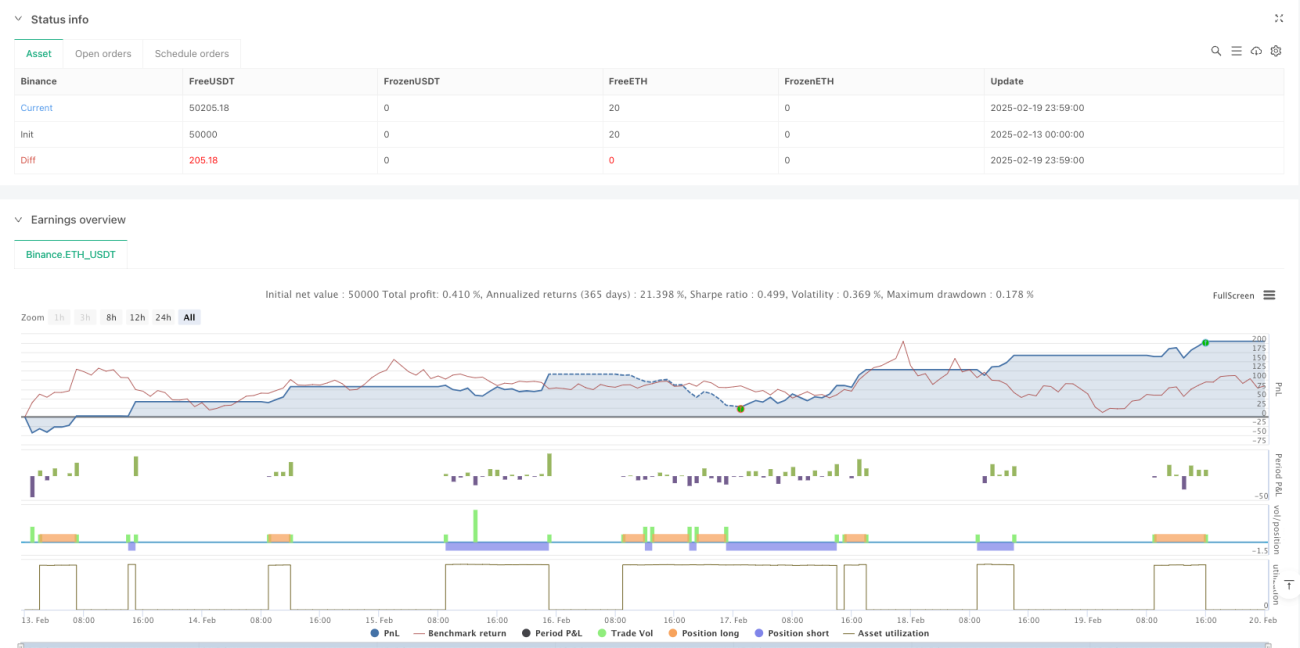The image size is (1300, 648).
Task: Open the table density lines icon
Action: [1236, 51]
